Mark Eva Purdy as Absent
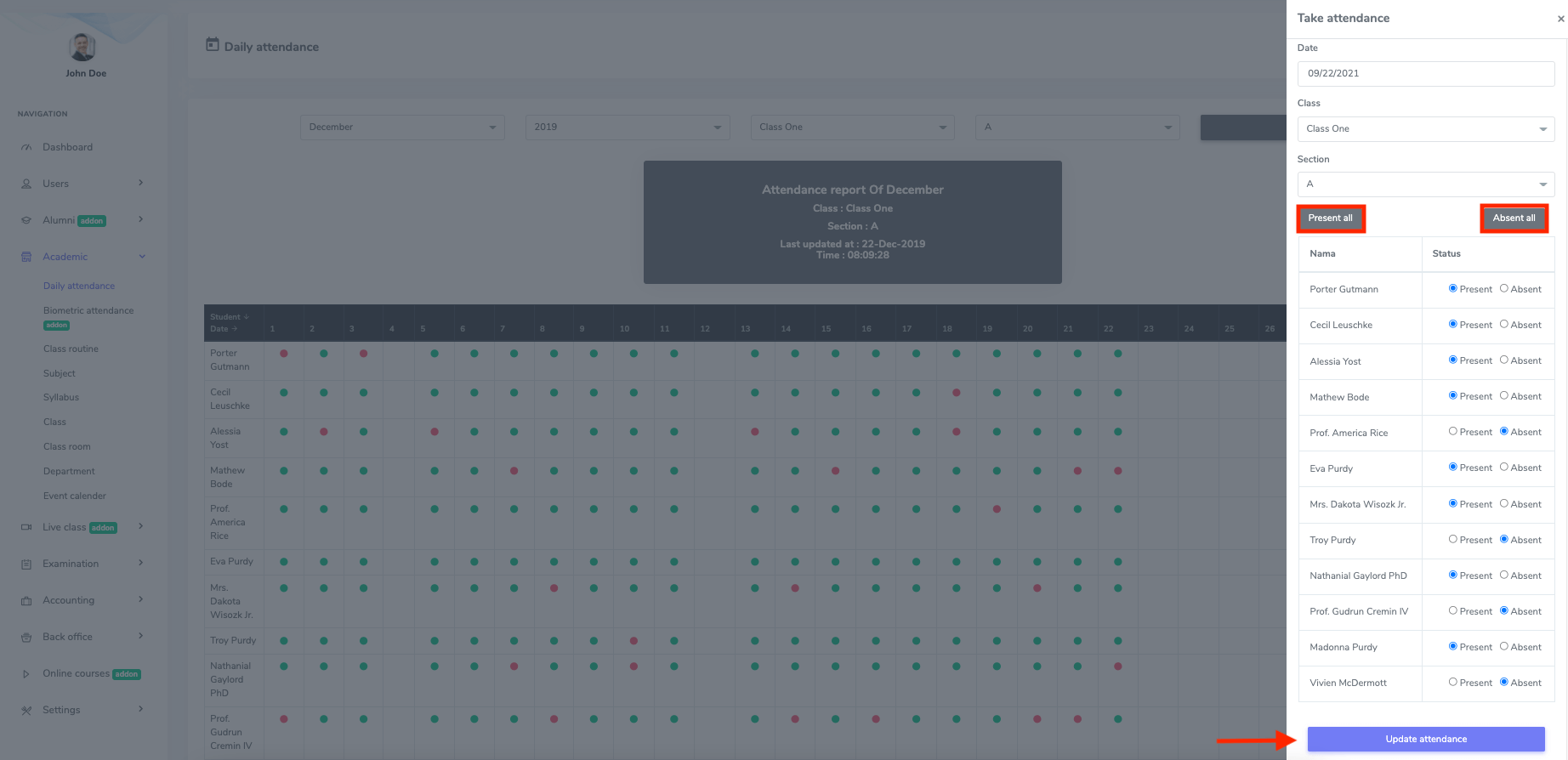Screen dimensions: 1568x760 point(1504,467)
